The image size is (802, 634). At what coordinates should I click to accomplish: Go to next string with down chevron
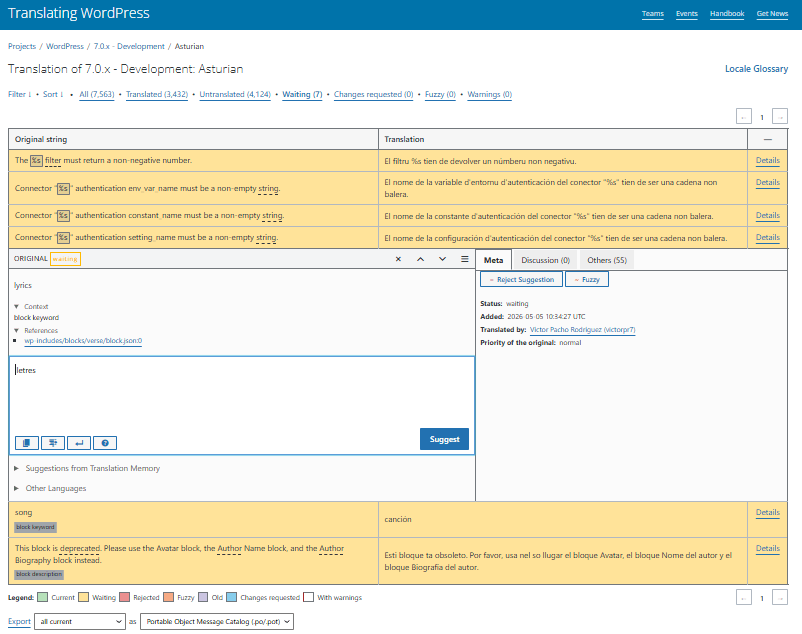(442, 259)
